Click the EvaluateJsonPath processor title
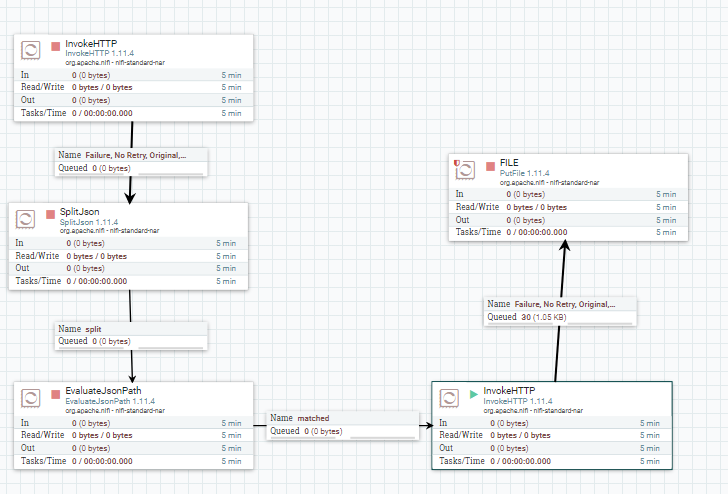Viewport: 728px width, 494px height. click(x=103, y=391)
